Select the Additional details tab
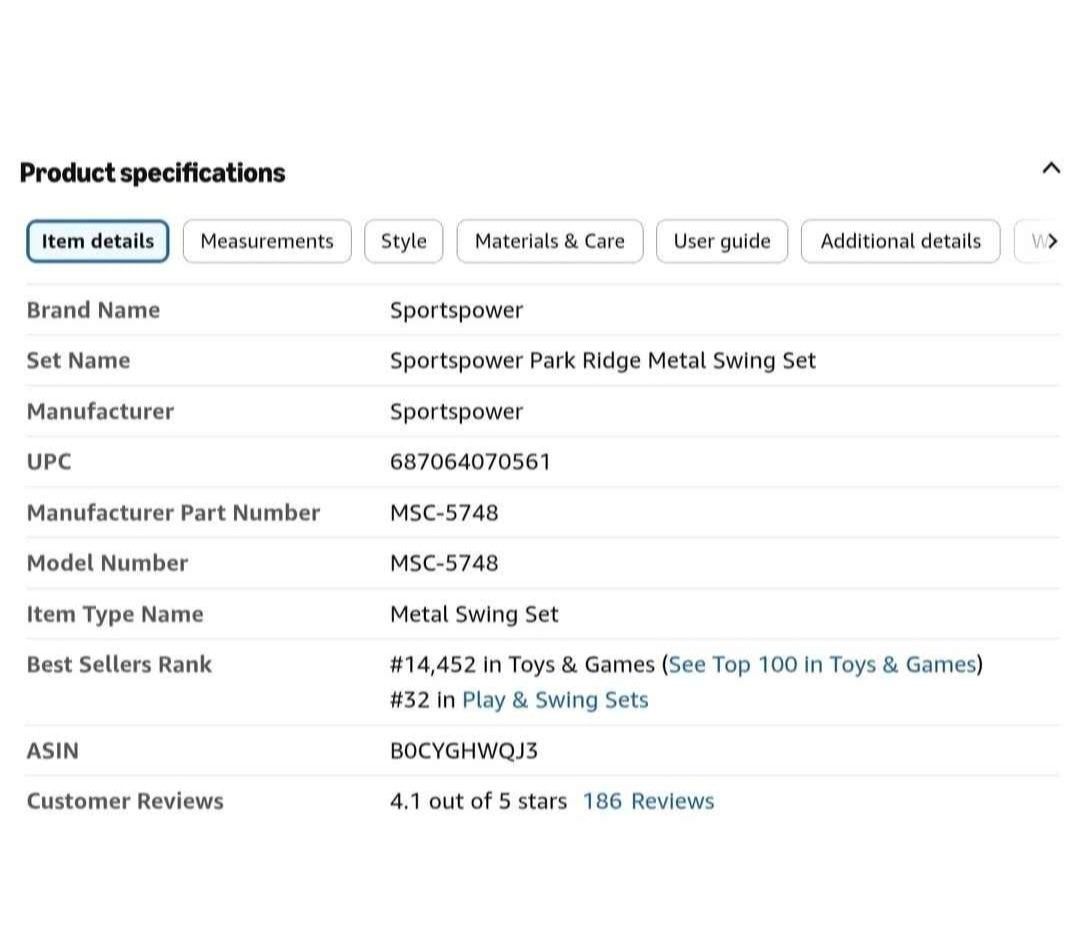Screen dimensions: 1080x947 [x=900, y=241]
